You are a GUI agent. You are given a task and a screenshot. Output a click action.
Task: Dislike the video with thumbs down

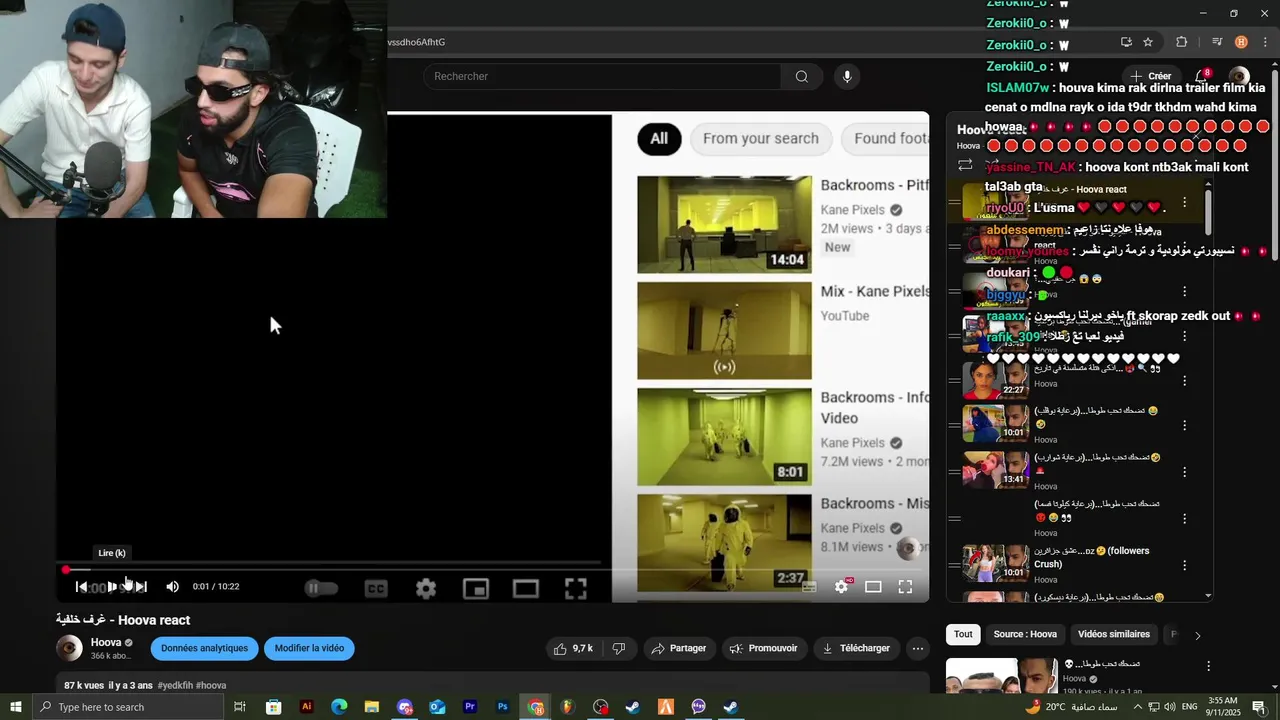tap(619, 649)
